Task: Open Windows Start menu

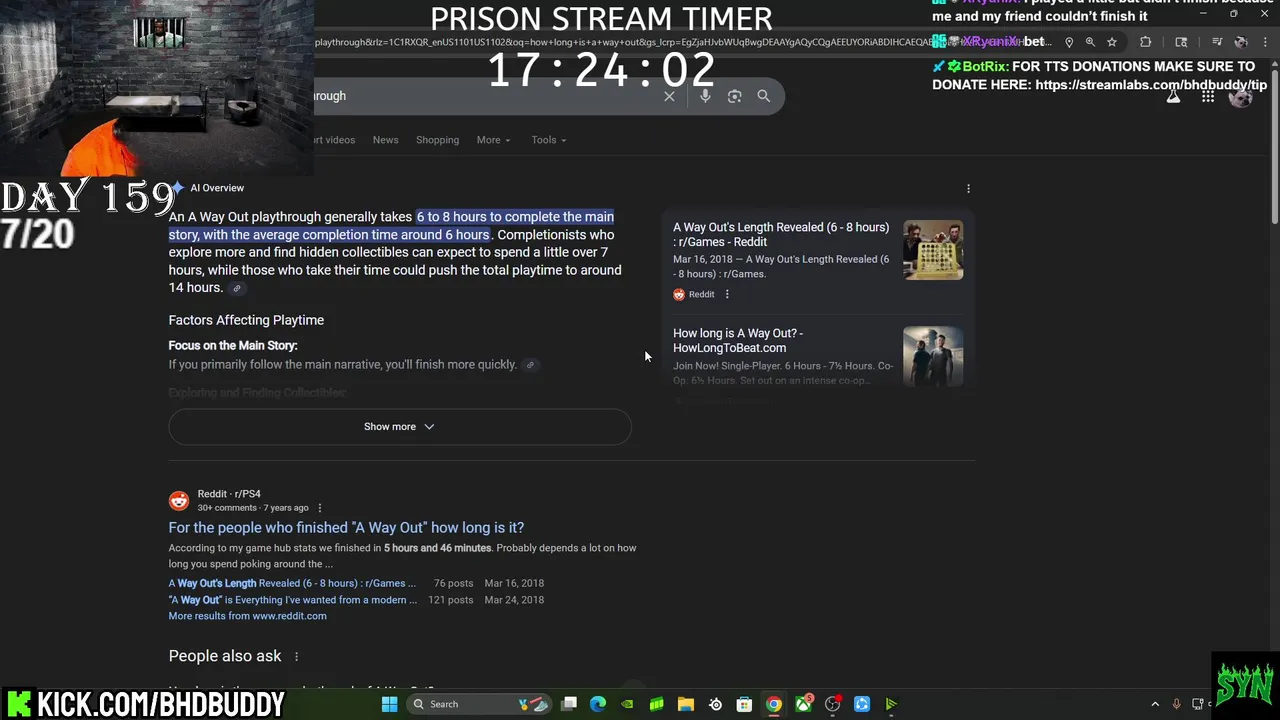Action: 389,704
